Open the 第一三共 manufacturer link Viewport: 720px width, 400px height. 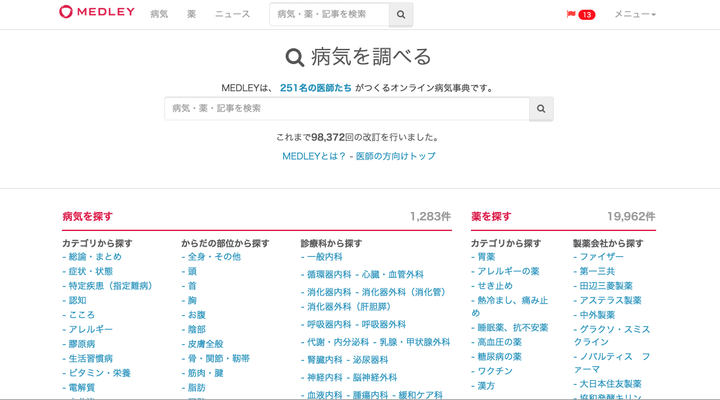(x=597, y=271)
